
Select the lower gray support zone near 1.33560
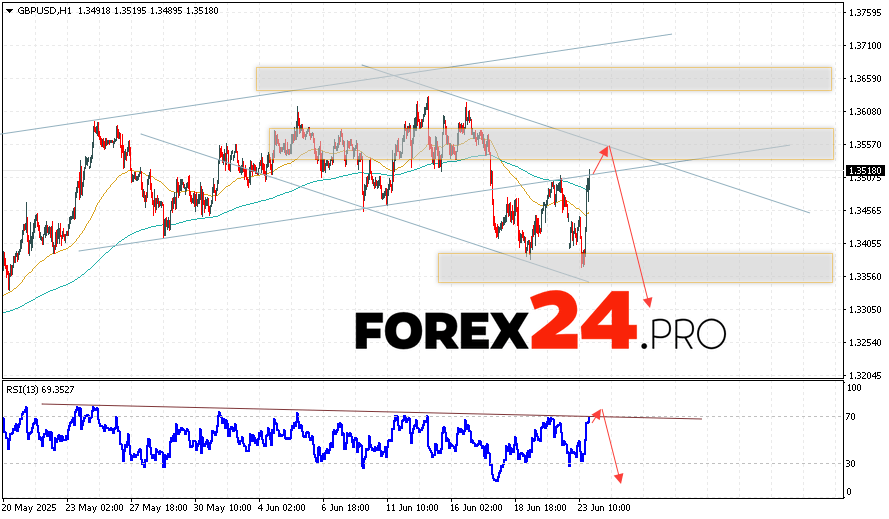click(x=634, y=267)
